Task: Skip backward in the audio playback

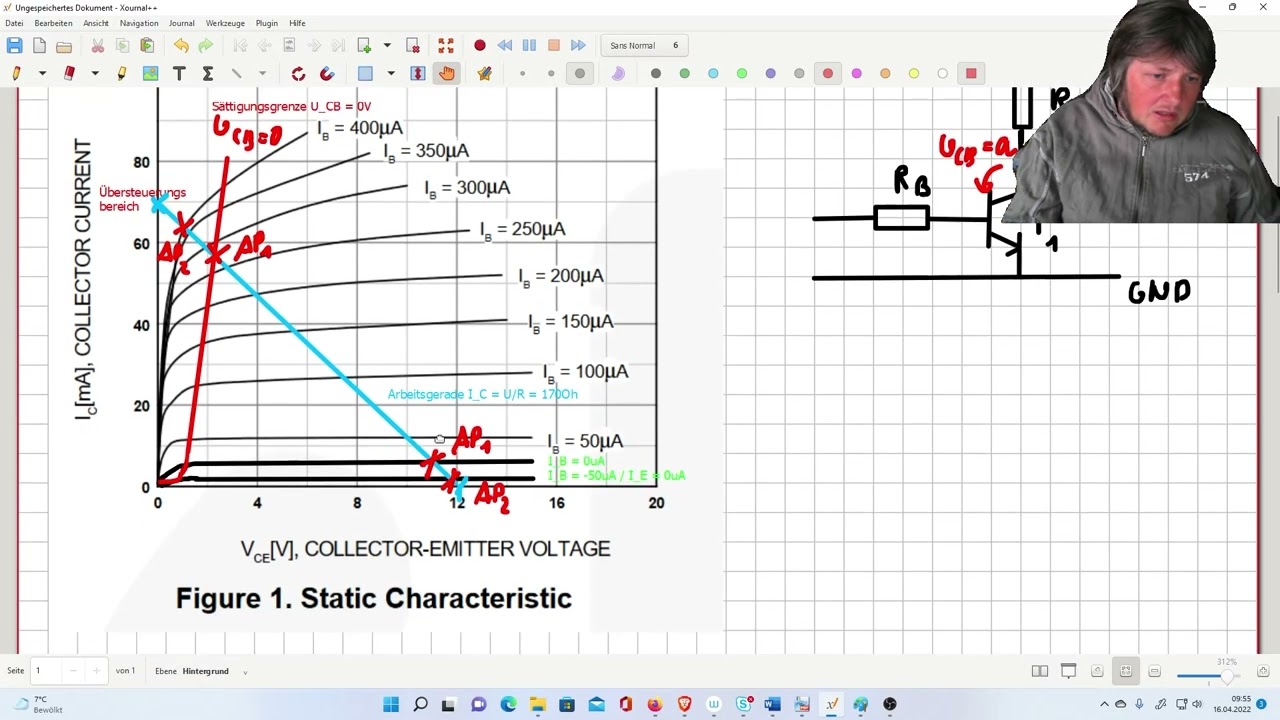Action: (x=505, y=45)
